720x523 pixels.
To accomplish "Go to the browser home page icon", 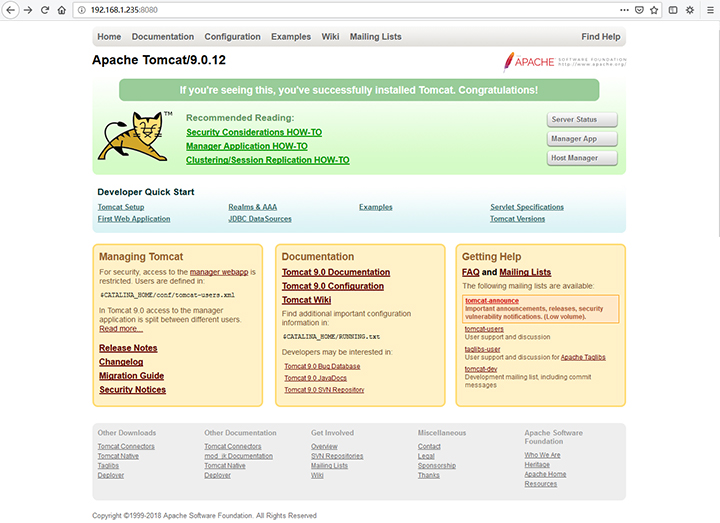I will 62,10.
